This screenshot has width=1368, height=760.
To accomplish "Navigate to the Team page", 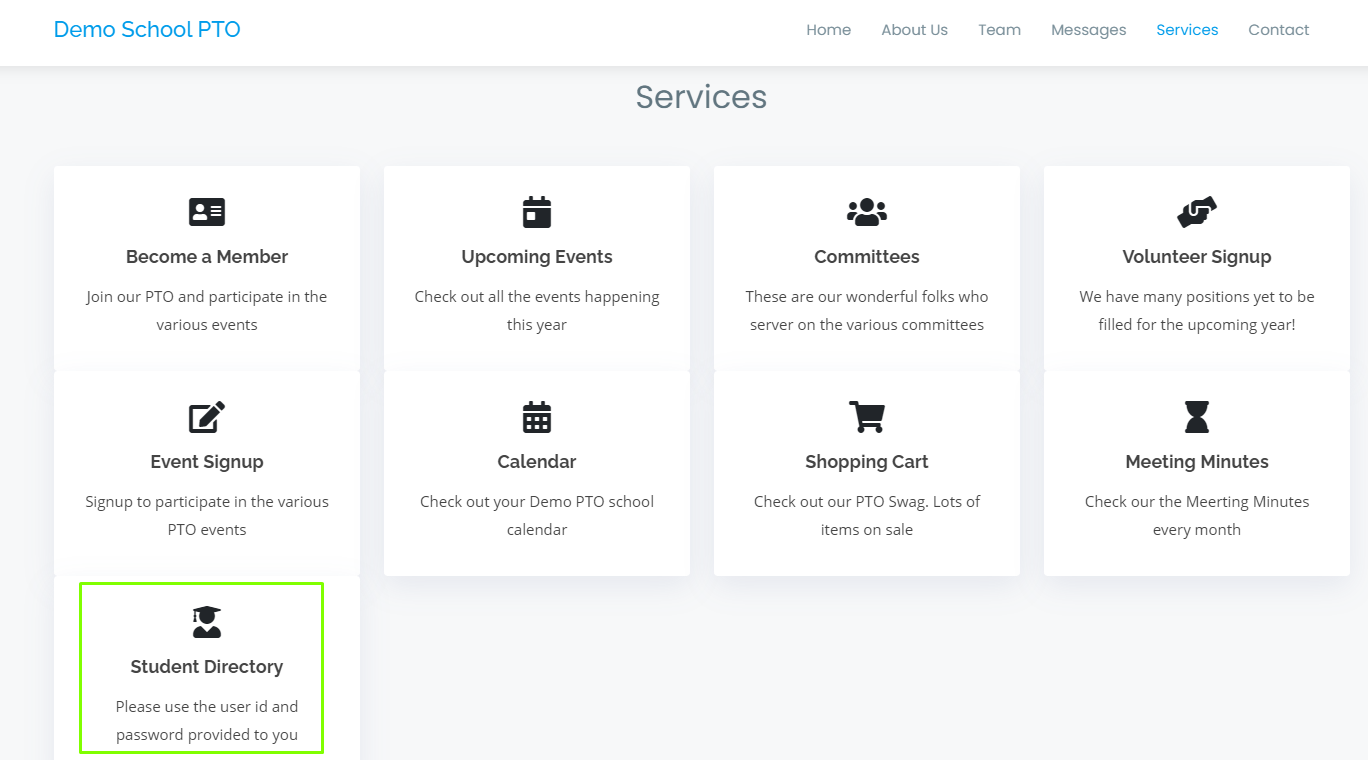I will tap(999, 29).
